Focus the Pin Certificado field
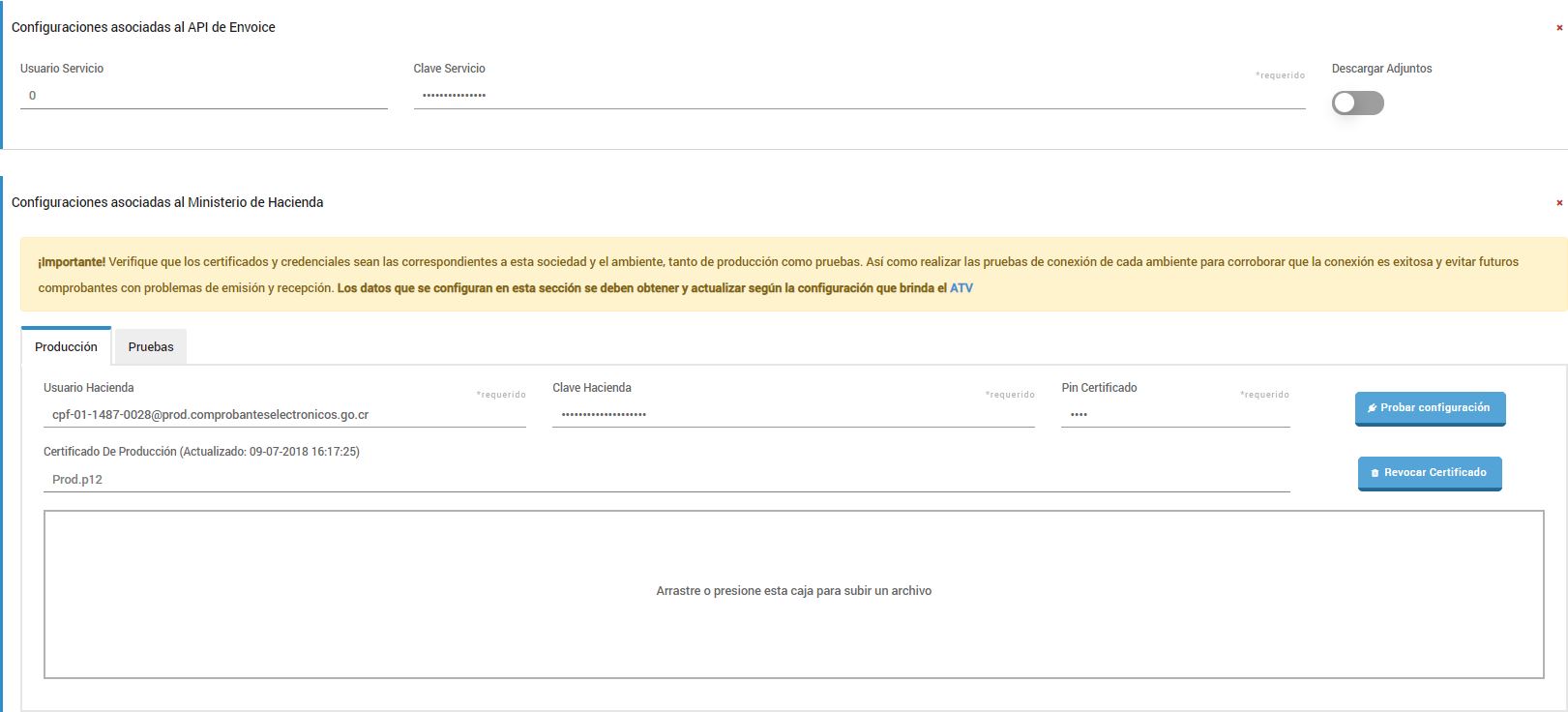Image resolution: width=1568 pixels, height=712 pixels. coord(1175,415)
